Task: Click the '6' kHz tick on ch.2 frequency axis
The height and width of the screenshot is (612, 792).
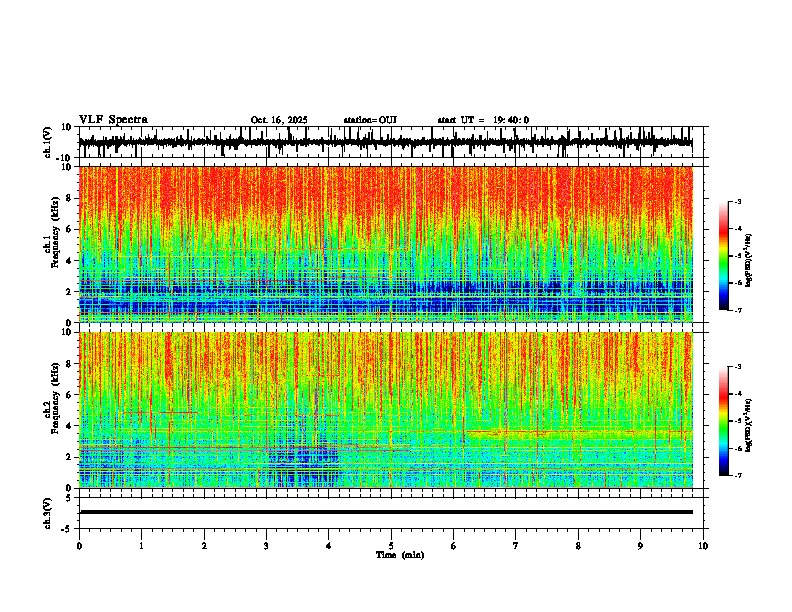Action: coord(69,394)
